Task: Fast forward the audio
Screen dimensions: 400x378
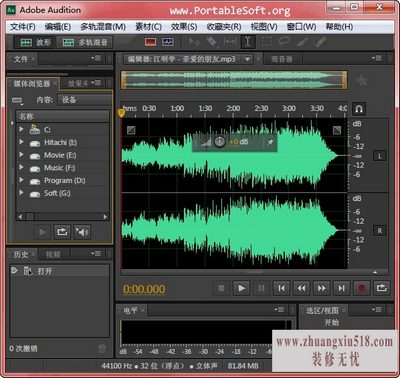Action: [x=322, y=288]
